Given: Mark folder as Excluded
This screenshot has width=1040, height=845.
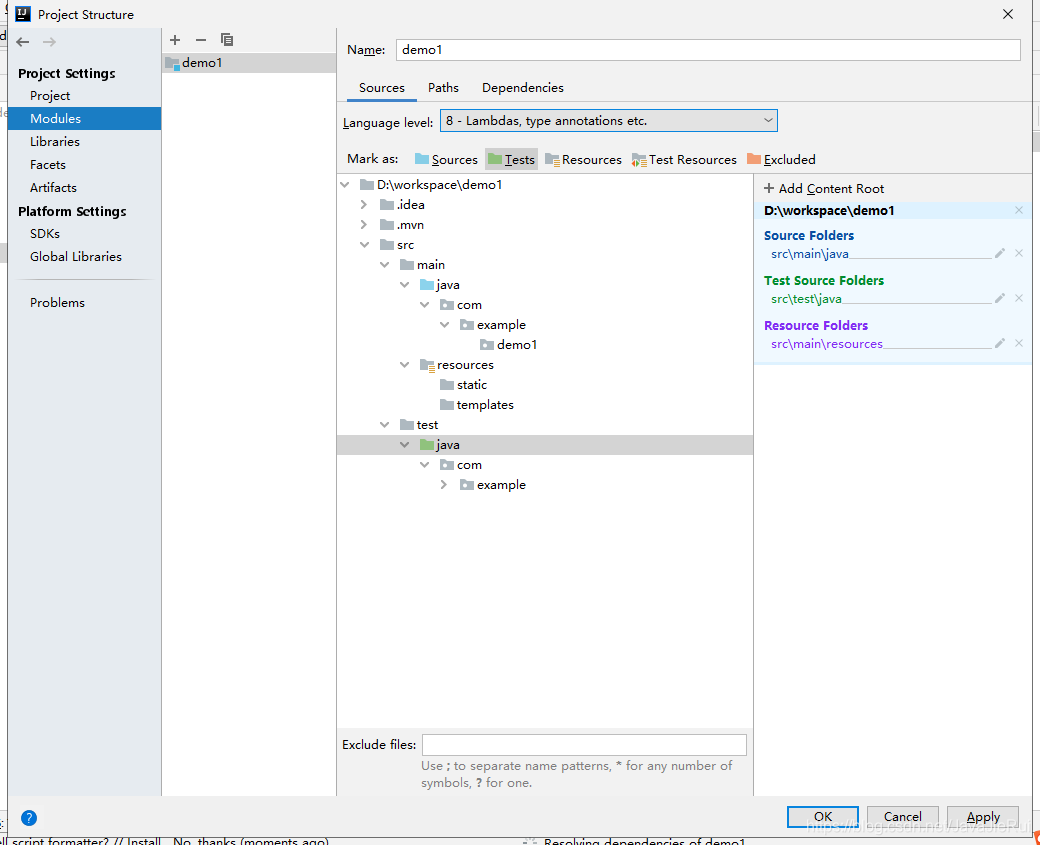Looking at the screenshot, I should tap(781, 160).
